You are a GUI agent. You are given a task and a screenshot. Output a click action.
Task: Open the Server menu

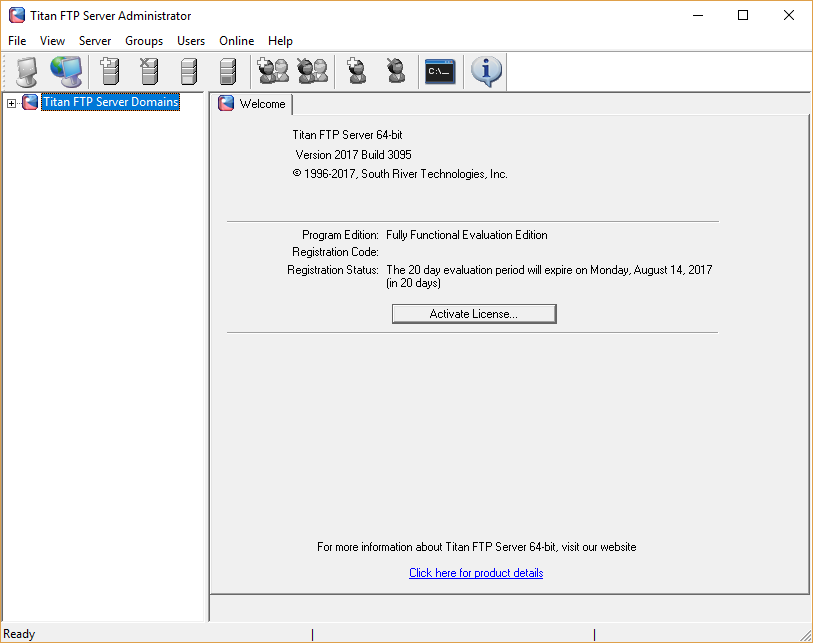click(x=95, y=40)
